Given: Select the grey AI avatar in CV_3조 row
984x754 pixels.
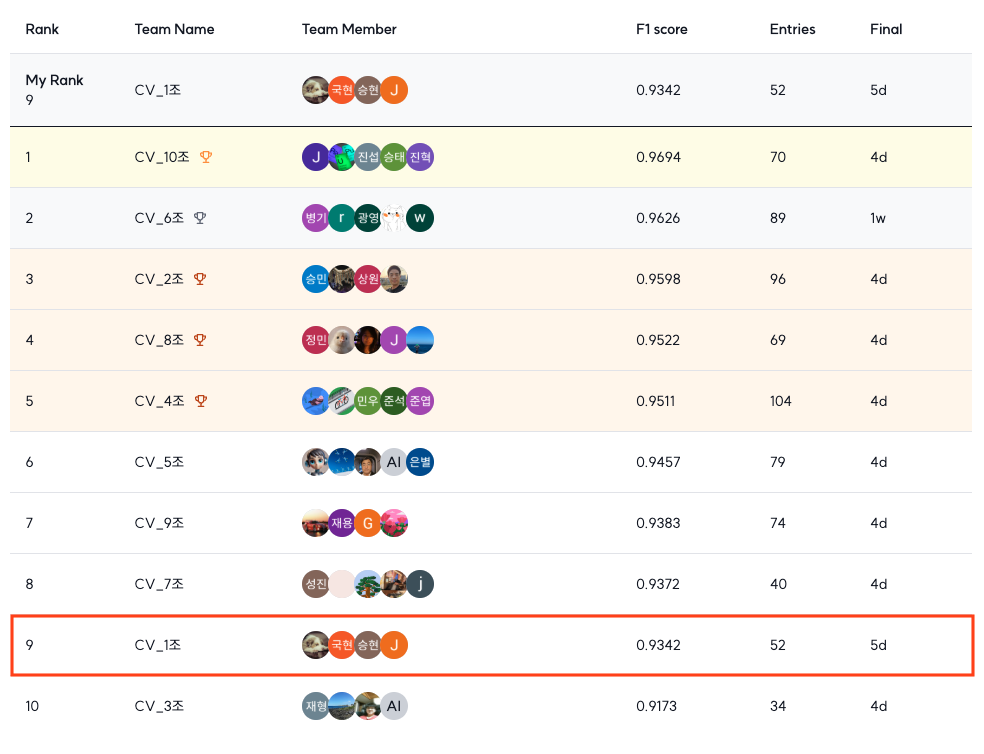Looking at the screenshot, I should click(x=394, y=706).
